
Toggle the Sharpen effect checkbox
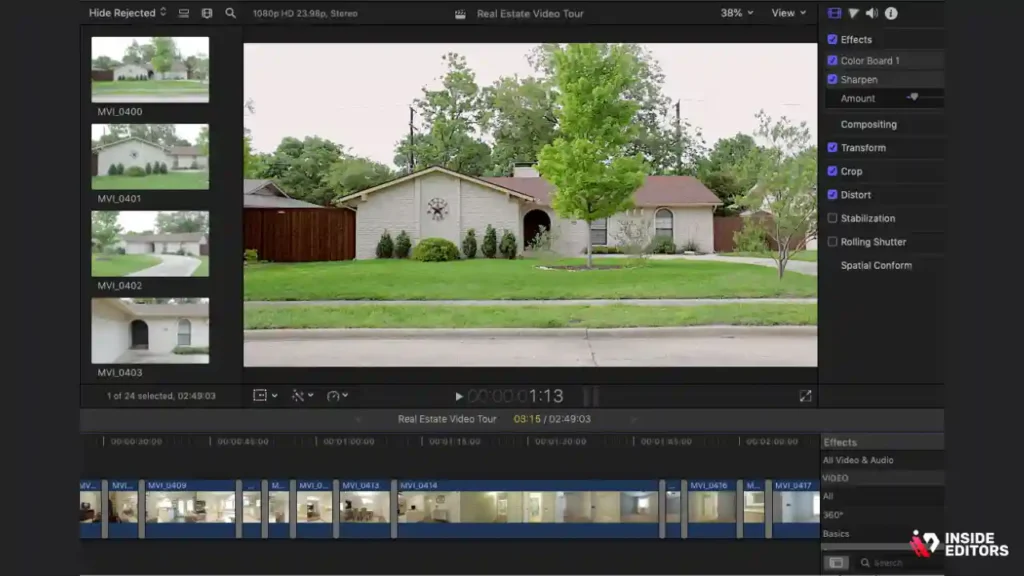(x=832, y=79)
